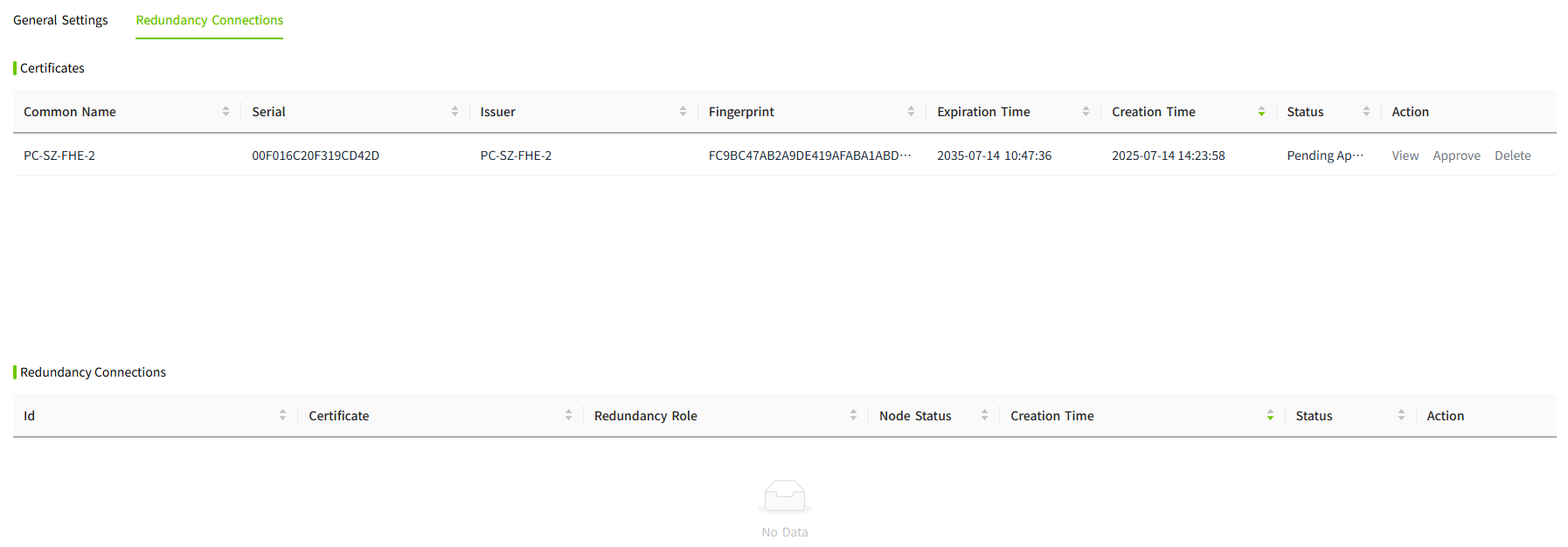Viewport: 1568px width, 547px height.
Task: Click the truncated fingerprint value
Action: 809,156
